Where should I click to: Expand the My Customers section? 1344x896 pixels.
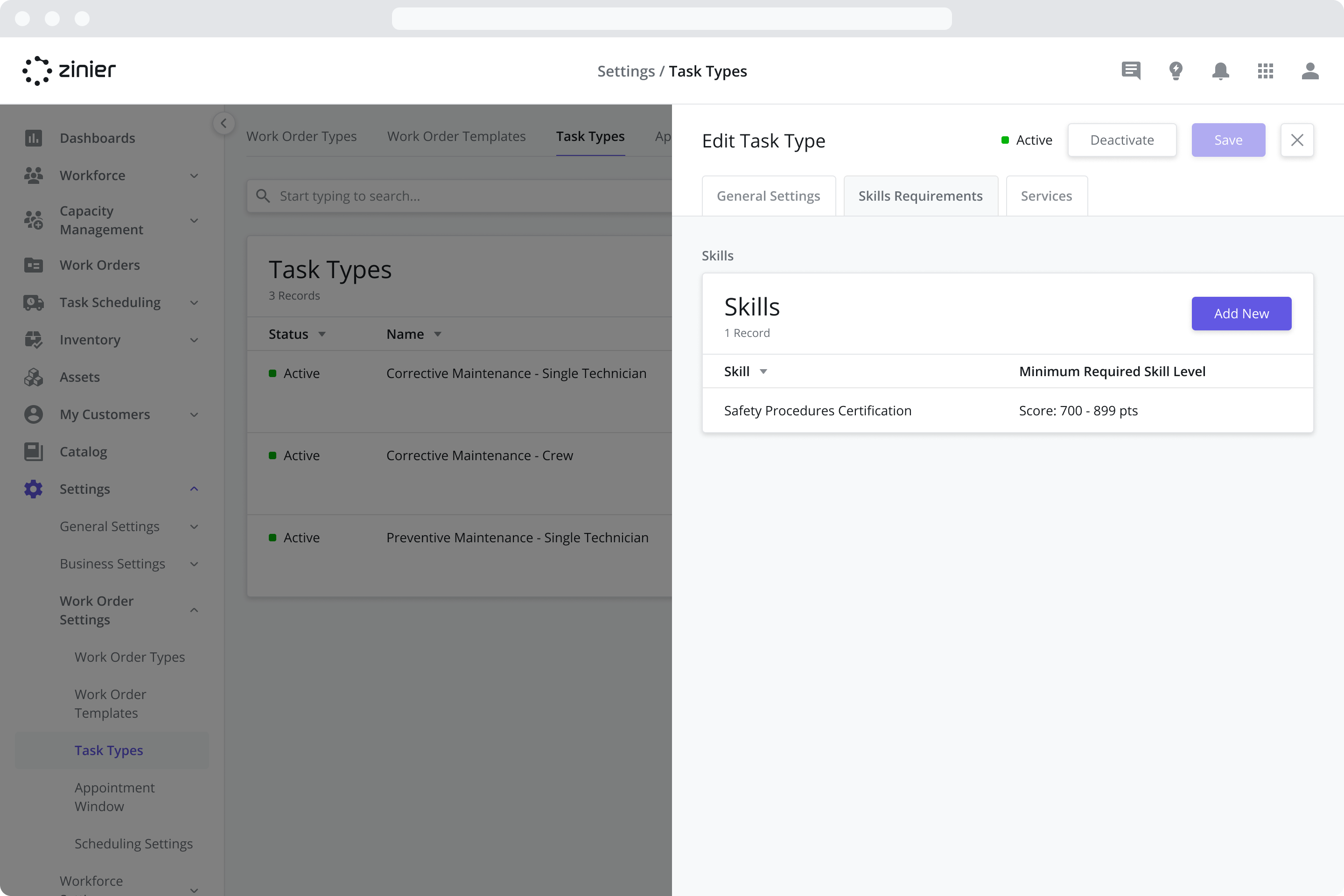(x=194, y=414)
